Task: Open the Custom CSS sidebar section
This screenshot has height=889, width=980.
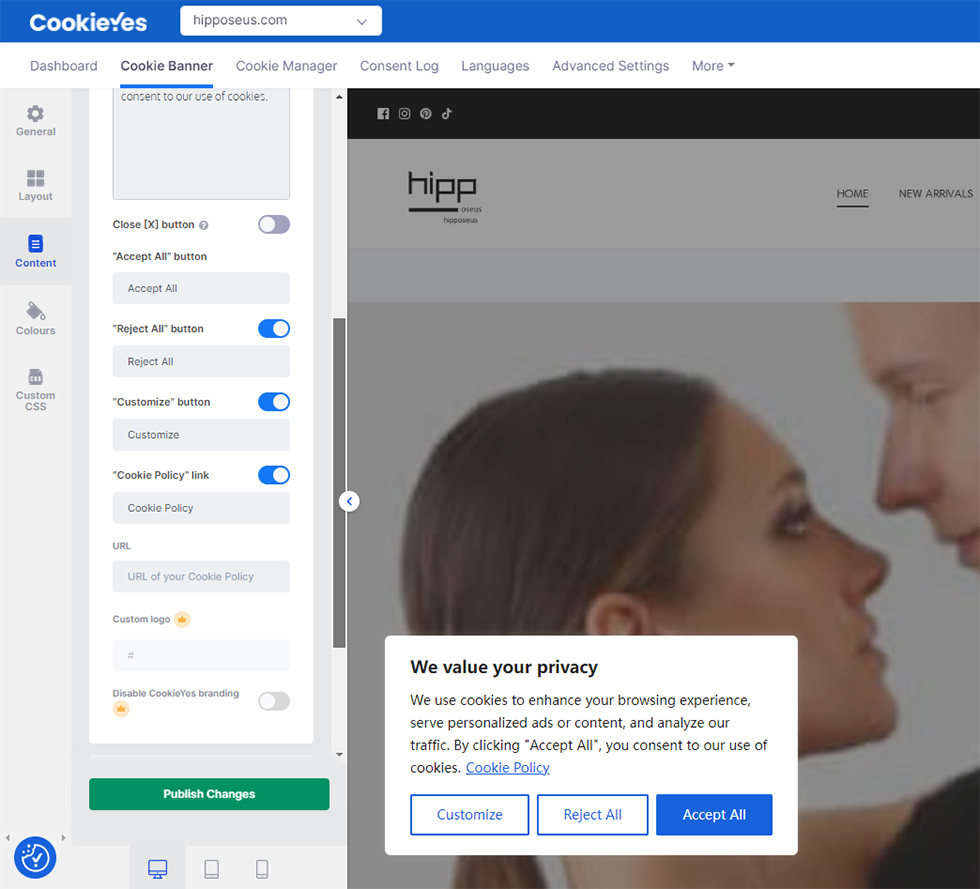Action: (35, 390)
